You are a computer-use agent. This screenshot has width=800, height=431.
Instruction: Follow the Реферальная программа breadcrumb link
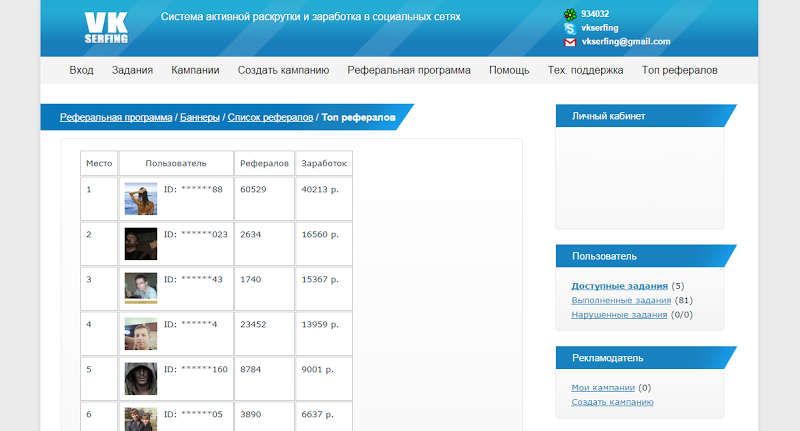pos(116,117)
